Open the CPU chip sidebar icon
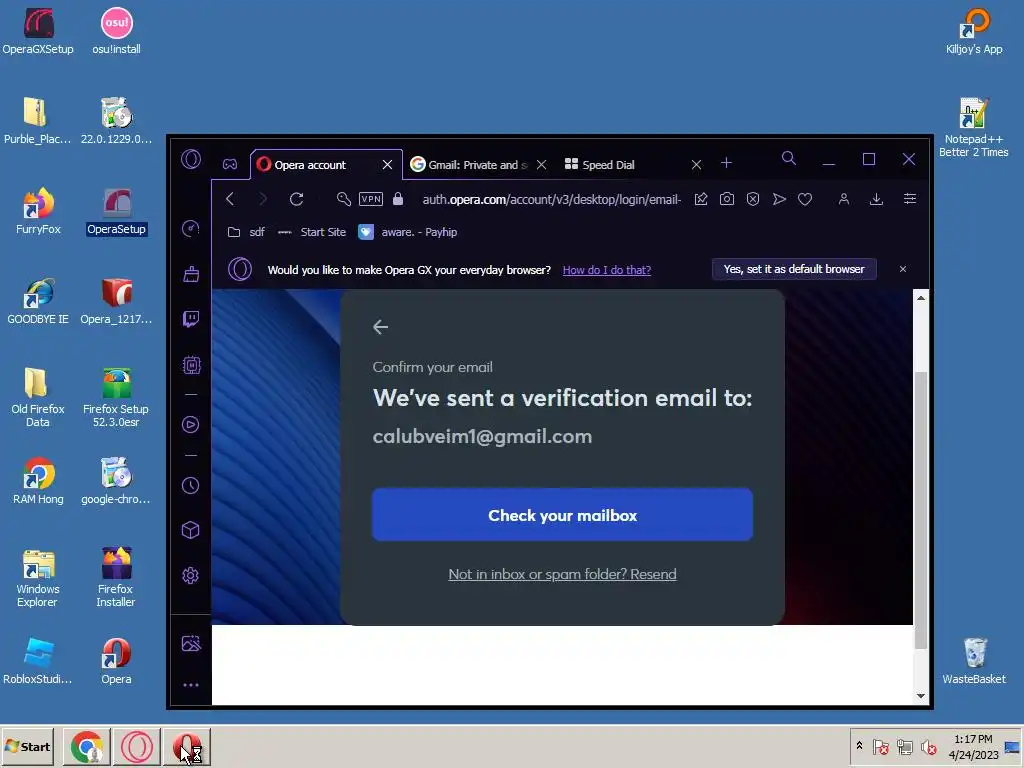 pos(191,364)
